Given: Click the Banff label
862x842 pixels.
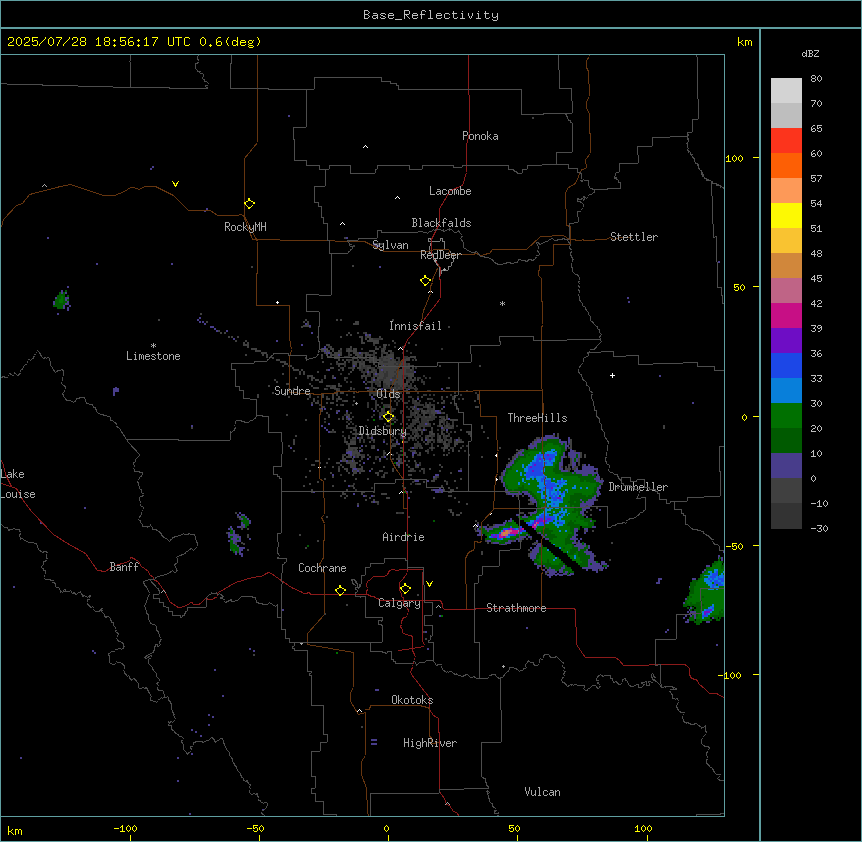Looking at the screenshot, I should (x=124, y=567).
